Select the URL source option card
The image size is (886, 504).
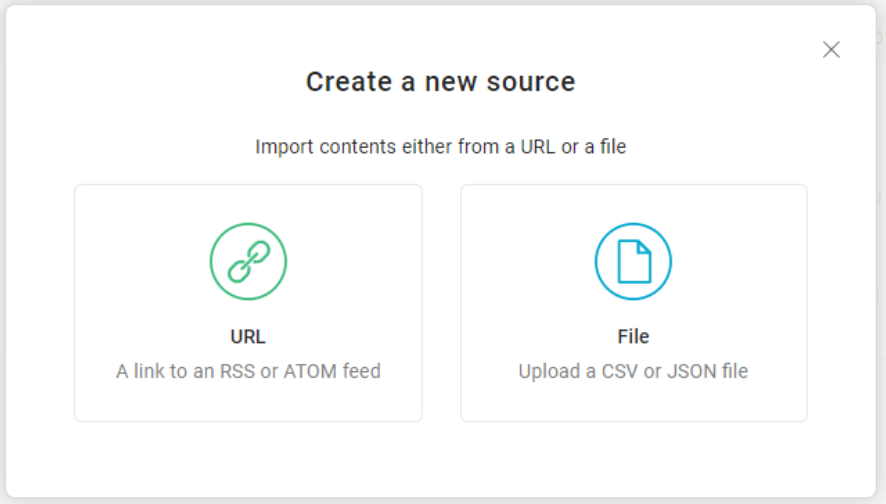tap(248, 302)
